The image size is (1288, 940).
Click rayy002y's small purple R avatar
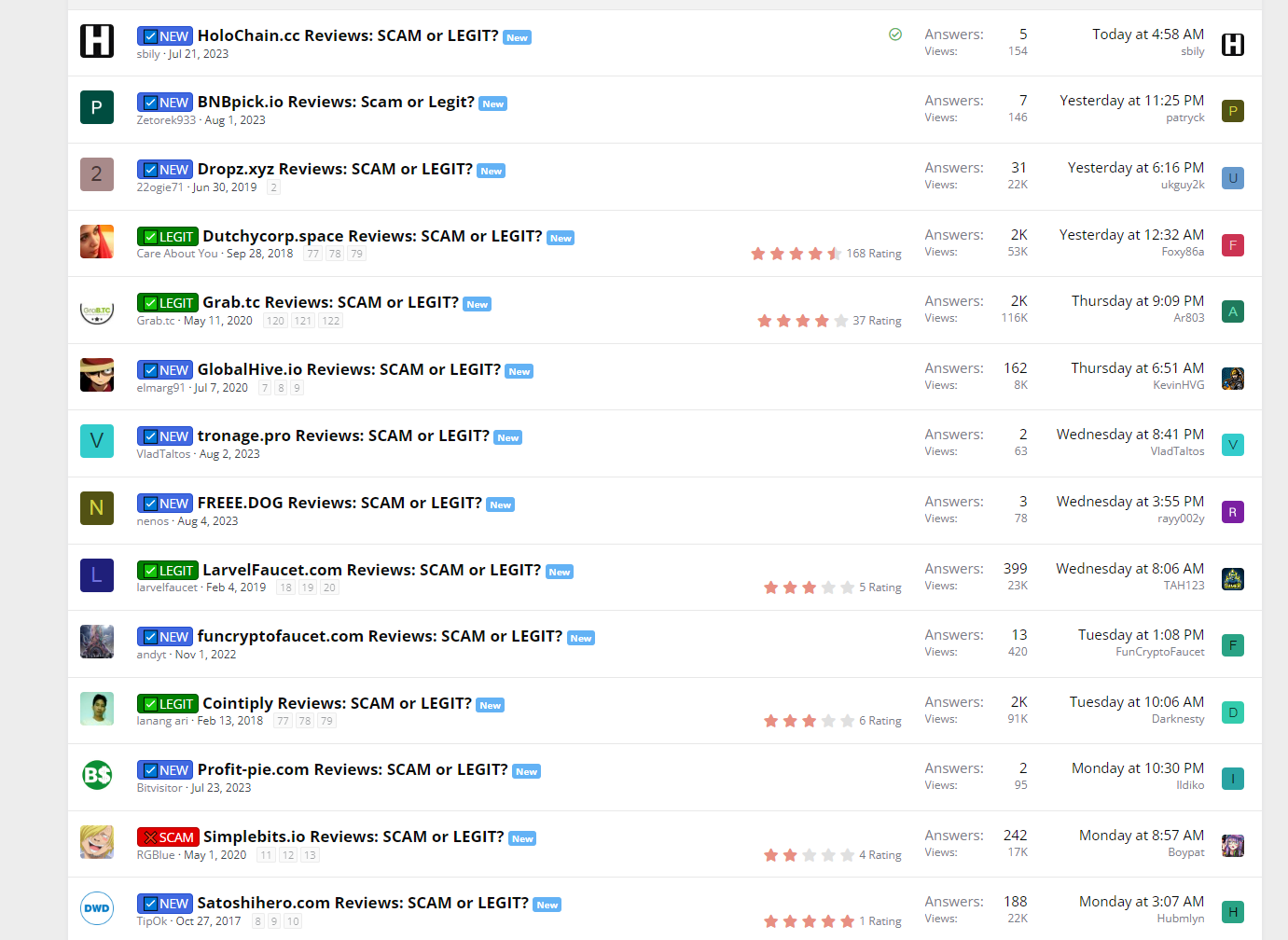click(1233, 512)
